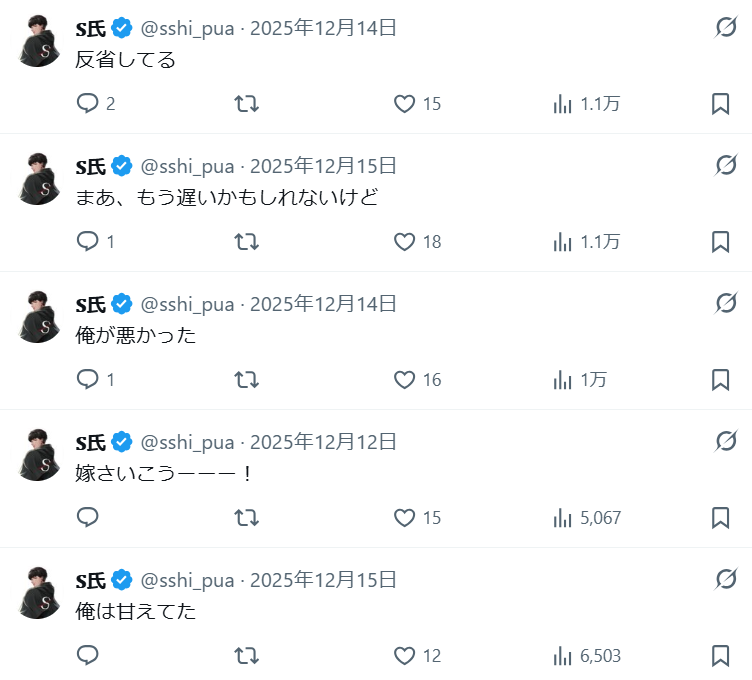Image resolution: width=752 pixels, height=680 pixels.
Task: Open @sshi_pua handle on 嫁さいこうーーー！ post
Action: [187, 442]
